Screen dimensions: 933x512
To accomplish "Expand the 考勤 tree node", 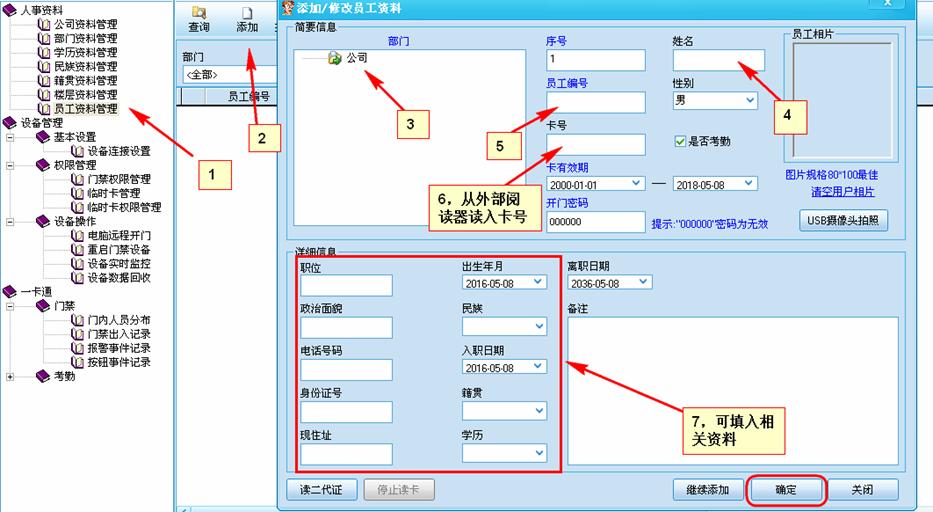I will pos(10,376).
